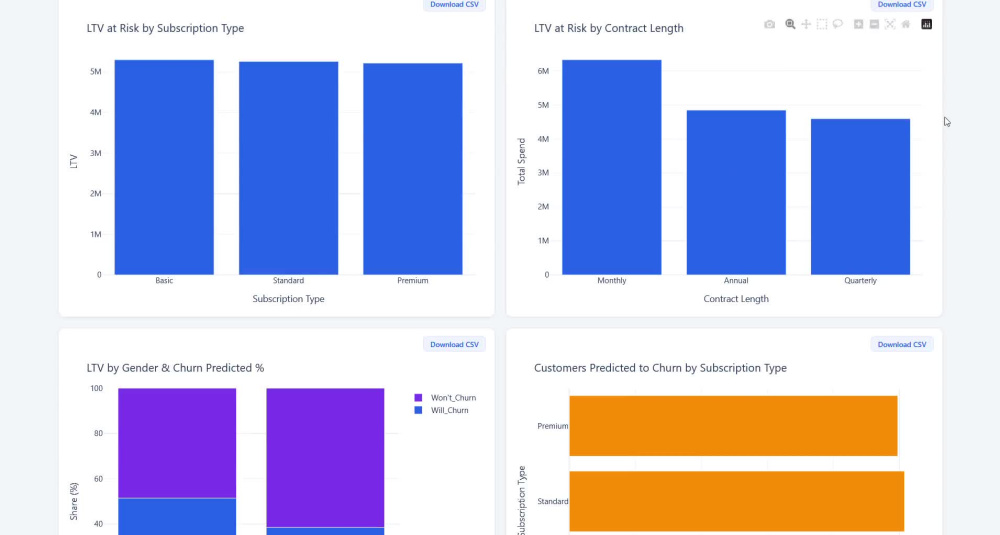The width and height of the screenshot is (1000, 535).
Task: Click the 'Quarterly' x-axis tick label
Action: [x=860, y=281]
